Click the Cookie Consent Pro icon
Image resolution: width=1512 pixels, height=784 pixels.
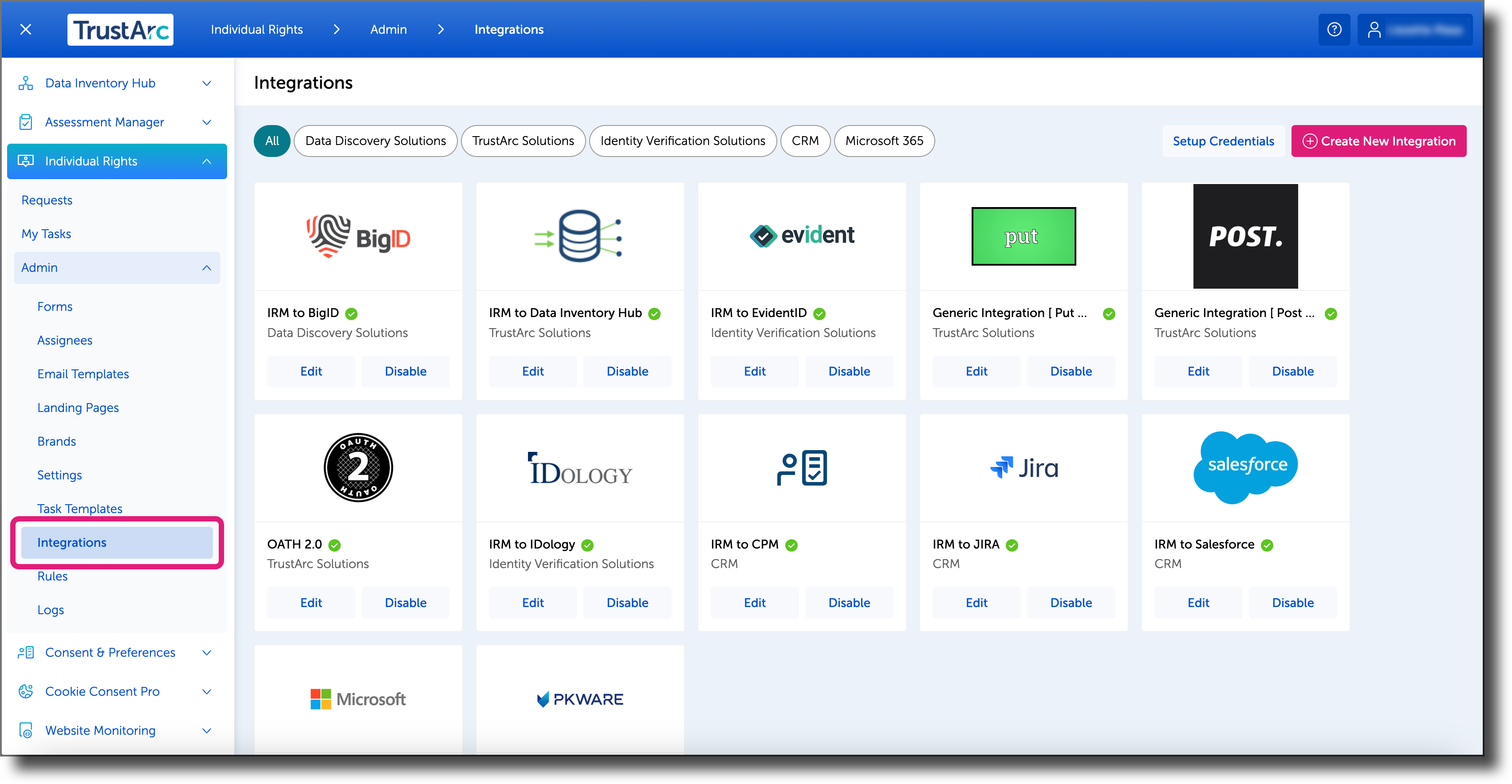point(26,691)
